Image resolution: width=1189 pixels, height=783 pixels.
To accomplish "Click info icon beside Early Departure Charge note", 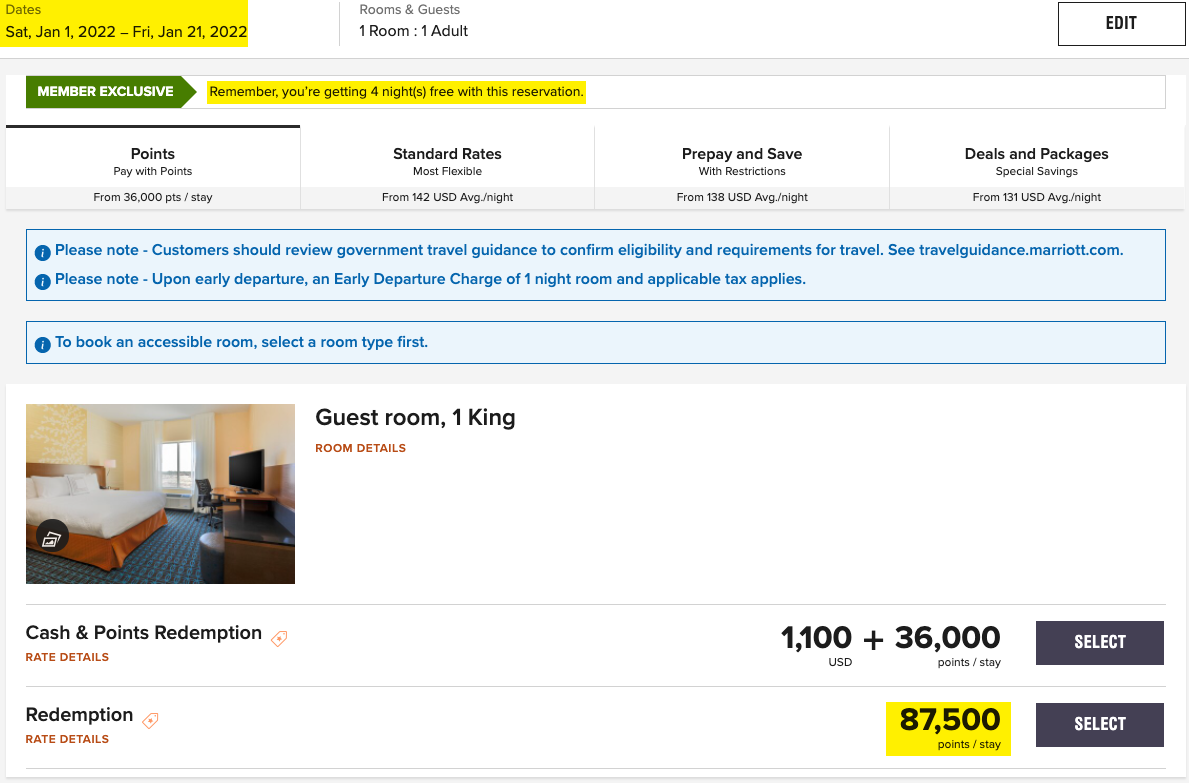I will tap(42, 281).
